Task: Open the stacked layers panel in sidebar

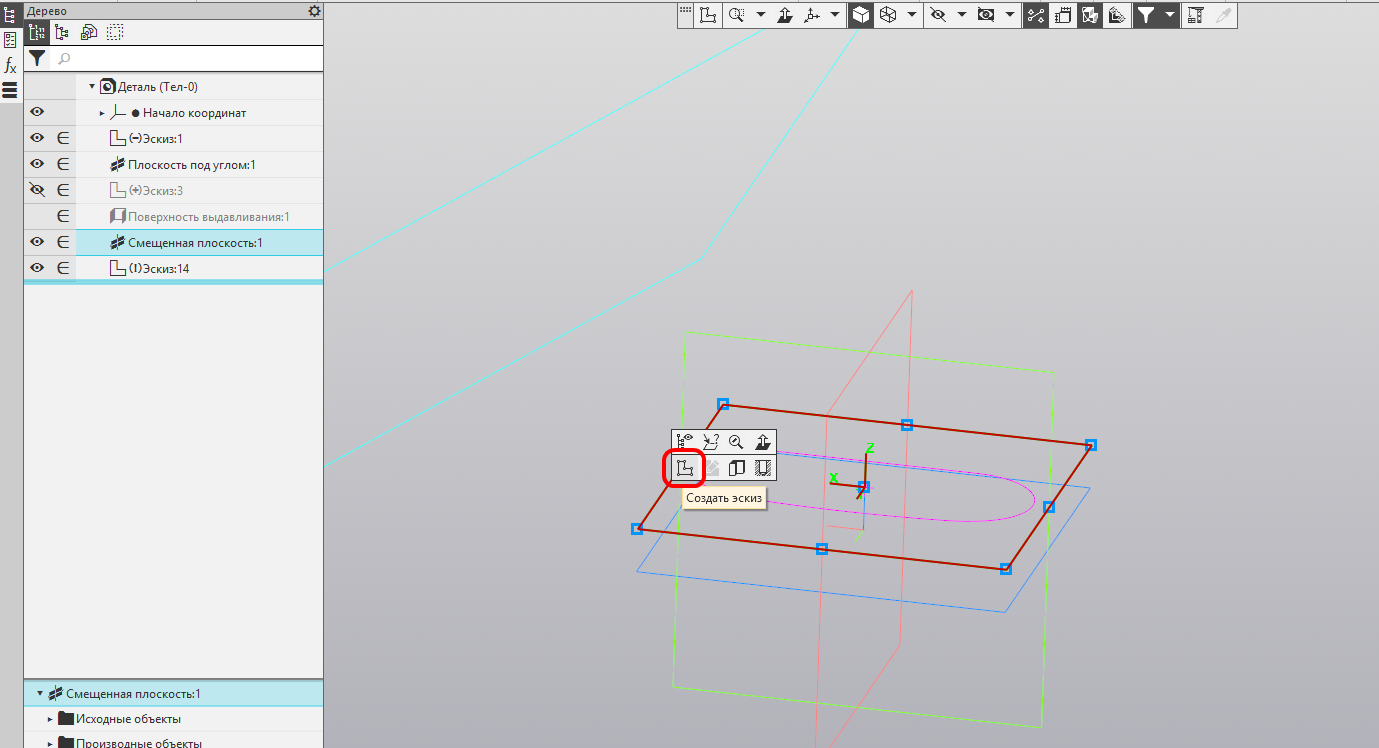Action: coord(10,91)
